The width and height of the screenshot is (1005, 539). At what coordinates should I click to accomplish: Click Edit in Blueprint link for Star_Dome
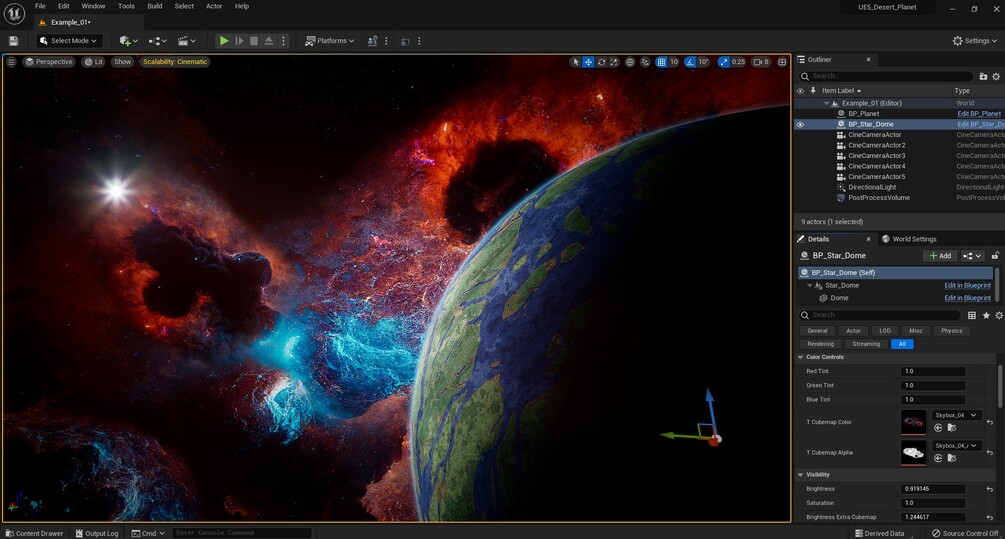967,285
